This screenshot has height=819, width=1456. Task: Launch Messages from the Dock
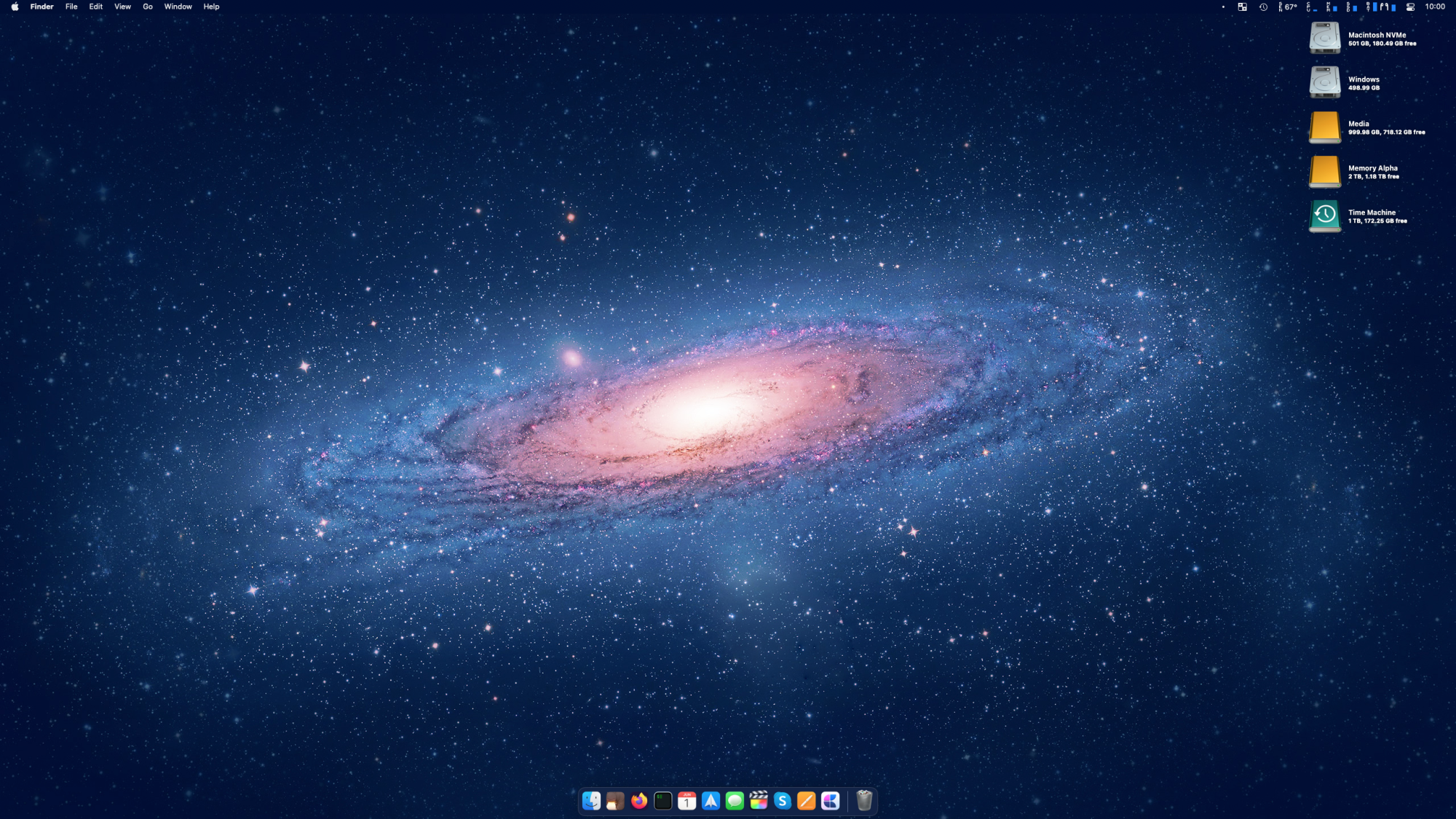point(735,801)
